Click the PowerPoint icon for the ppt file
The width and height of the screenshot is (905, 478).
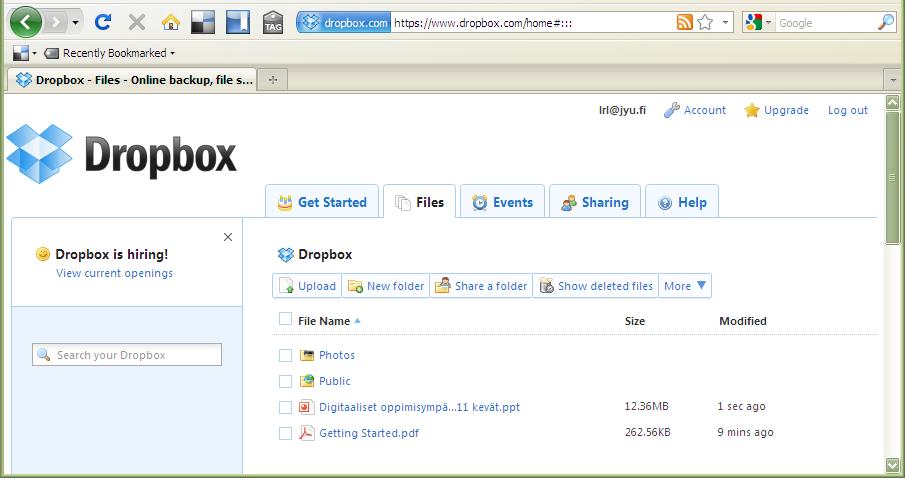tap(306, 407)
